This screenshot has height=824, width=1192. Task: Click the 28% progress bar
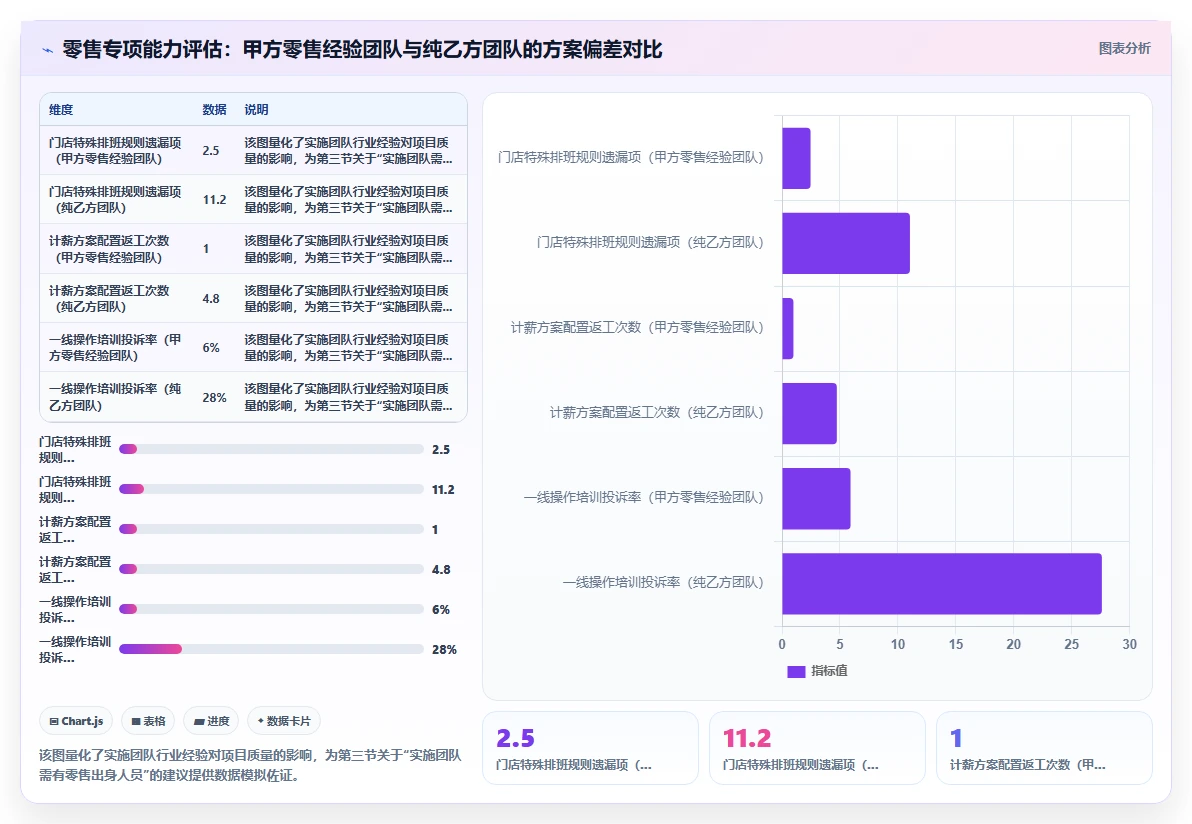[x=271, y=649]
